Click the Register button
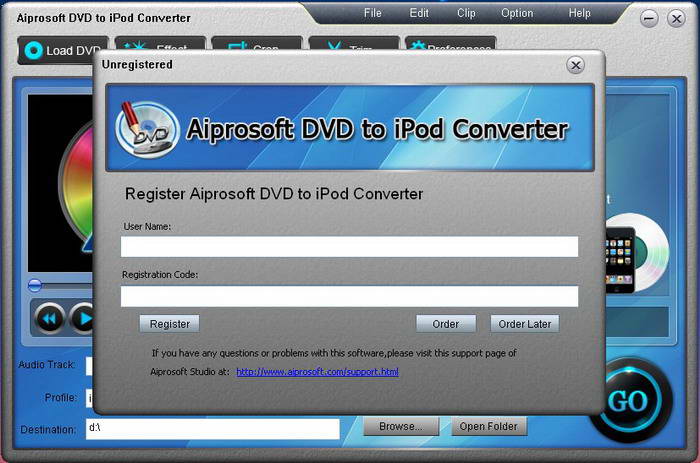The image size is (700, 463). point(170,324)
